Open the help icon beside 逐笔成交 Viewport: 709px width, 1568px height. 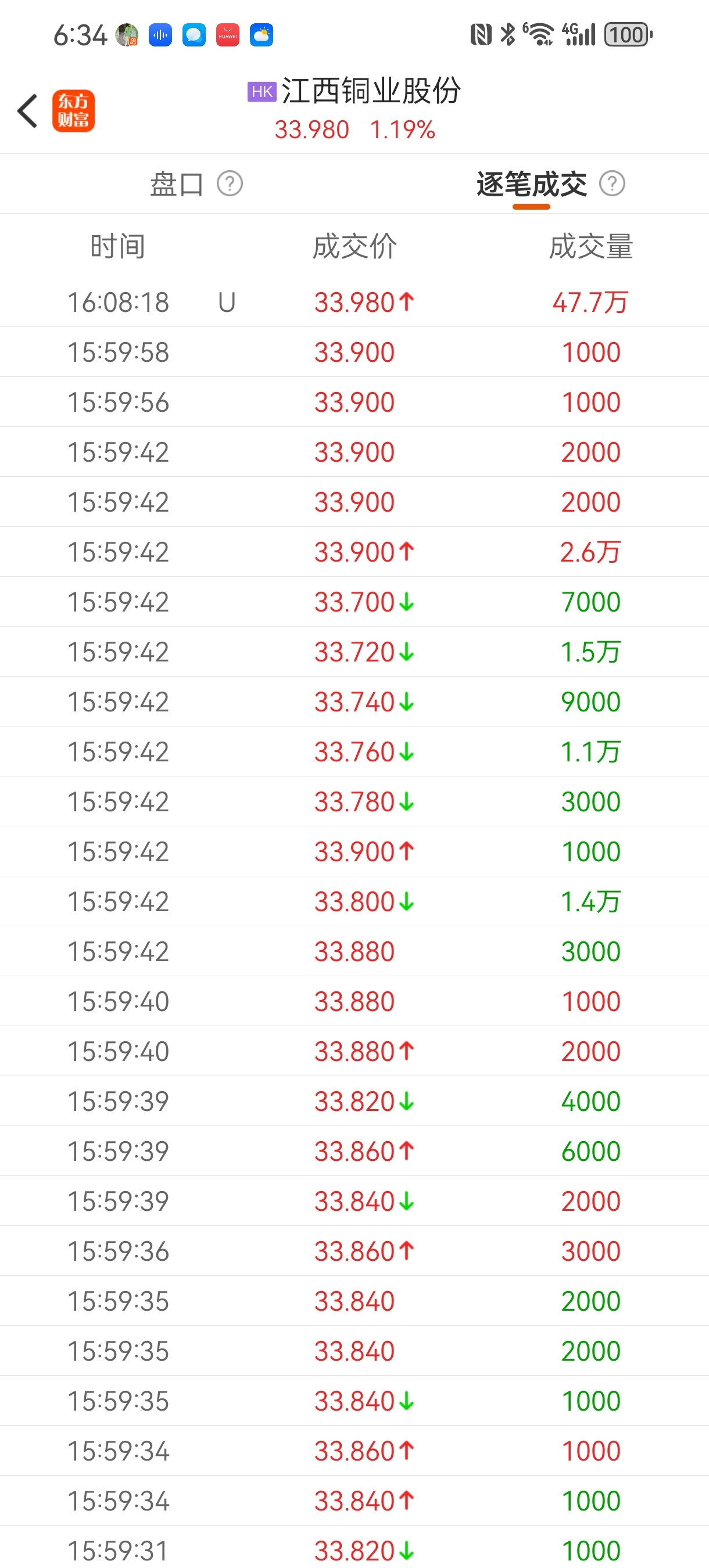point(611,184)
